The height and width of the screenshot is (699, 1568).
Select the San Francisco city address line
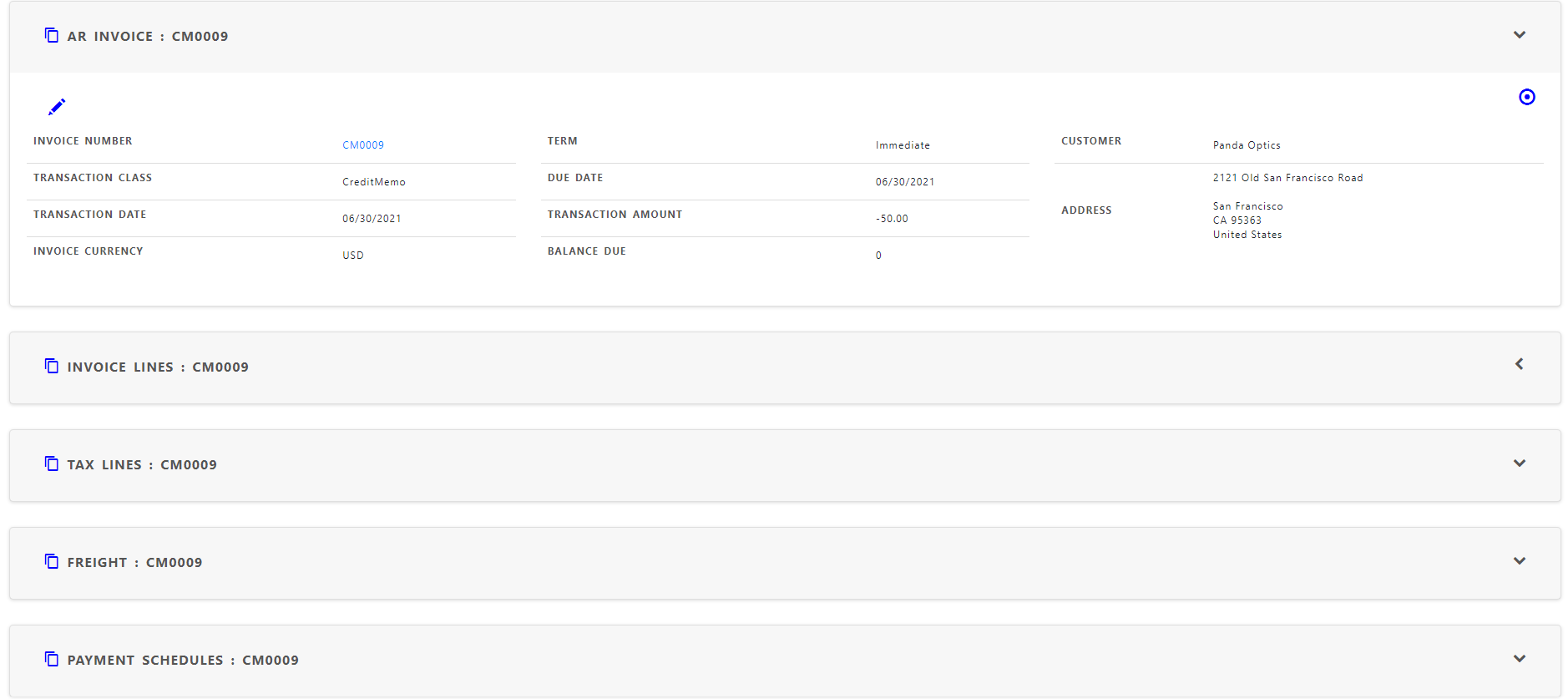[x=1247, y=206]
